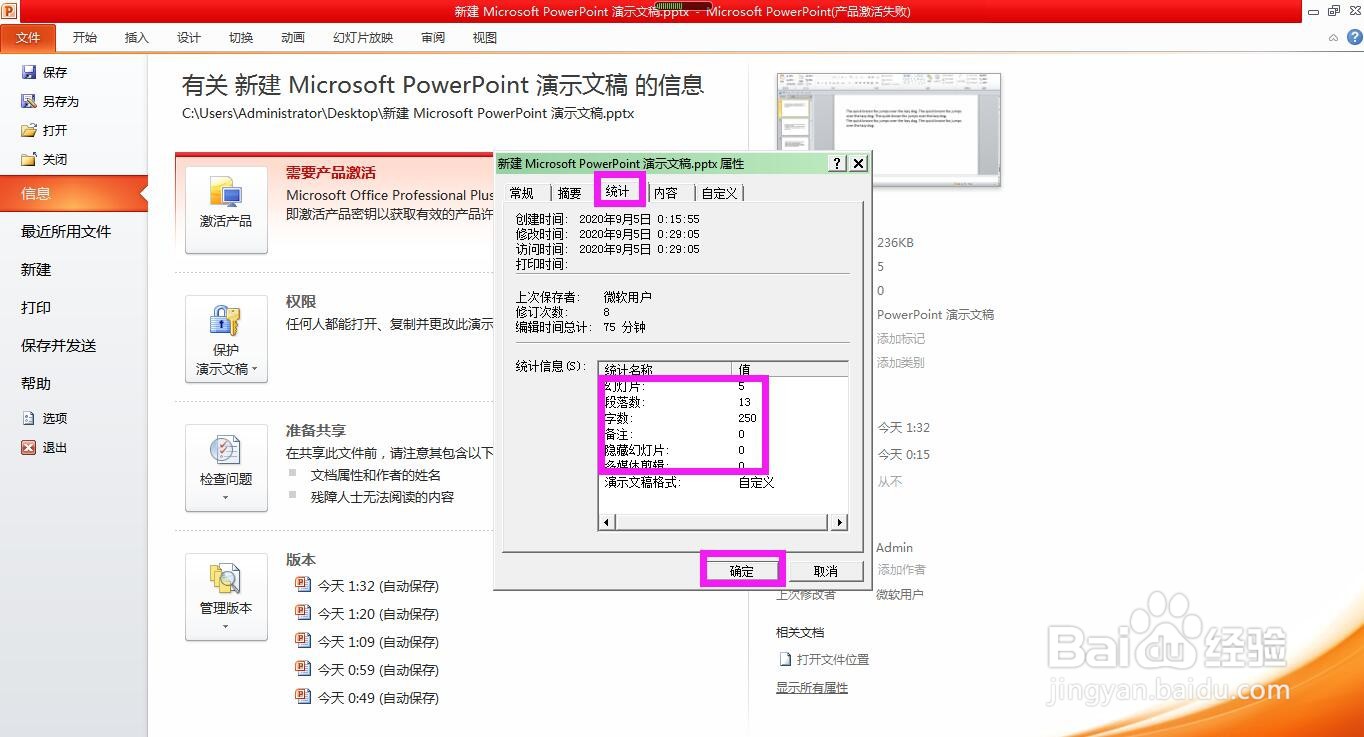This screenshot has width=1364, height=737.
Task: Select the 自定义 (Custom) tab in dialog
Action: (x=719, y=193)
